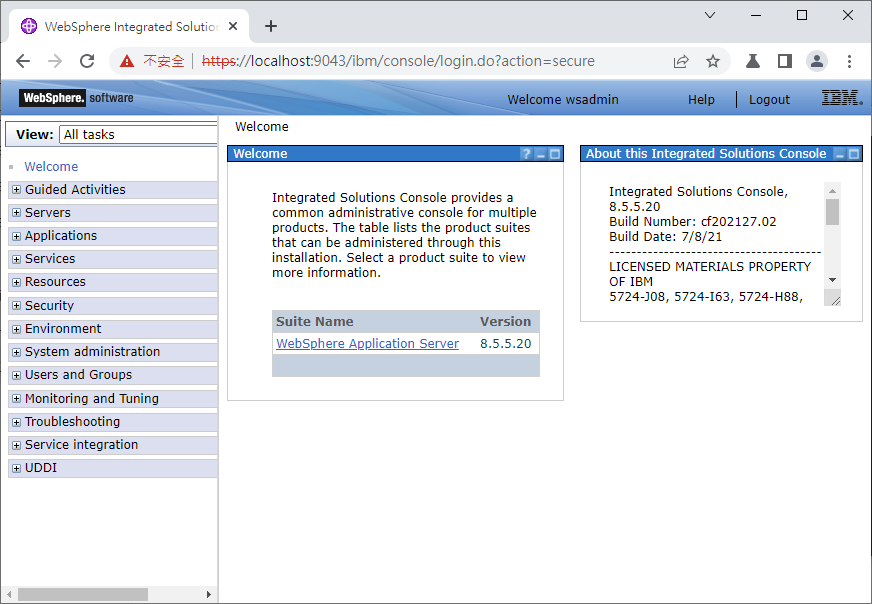The image size is (872, 604).
Task: Click the Welcome wsadmin text
Action: click(x=563, y=100)
